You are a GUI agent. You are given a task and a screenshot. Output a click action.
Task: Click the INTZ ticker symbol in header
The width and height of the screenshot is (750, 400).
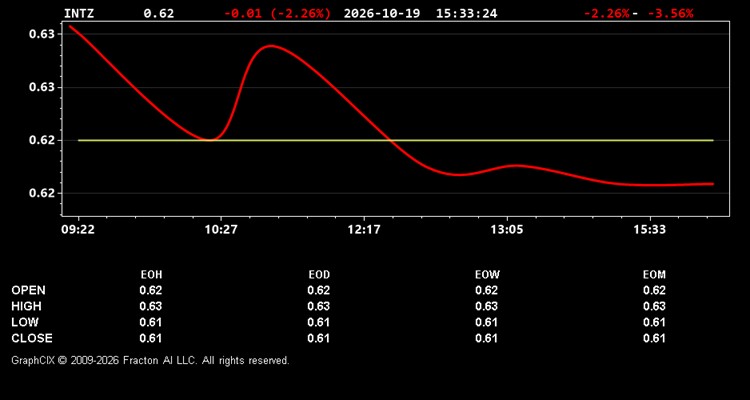click(x=79, y=13)
